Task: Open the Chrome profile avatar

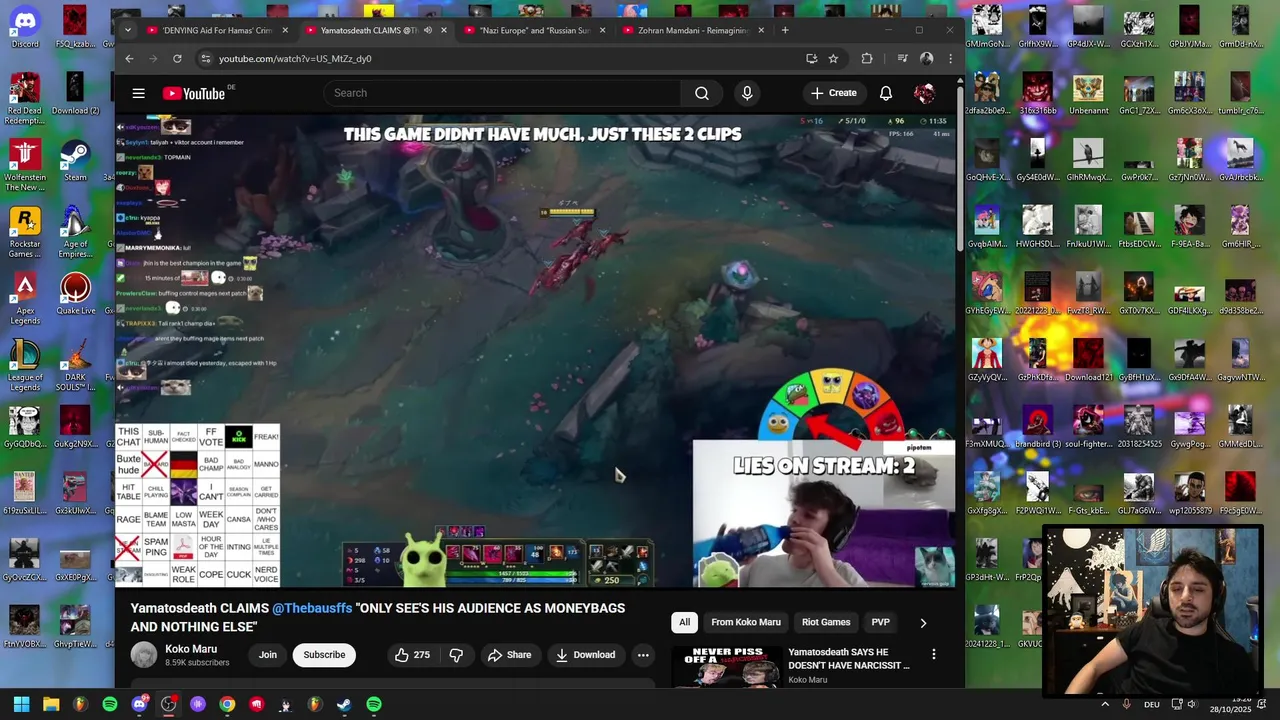Action: click(926, 59)
